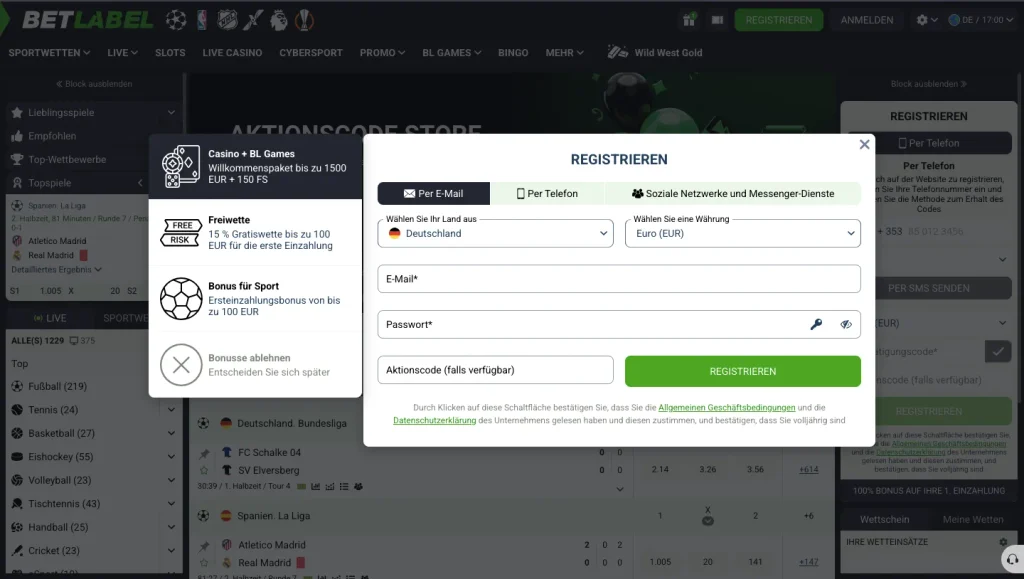The width and height of the screenshot is (1024, 579).
Task: Focus the E-Mail input field
Action: 619,279
